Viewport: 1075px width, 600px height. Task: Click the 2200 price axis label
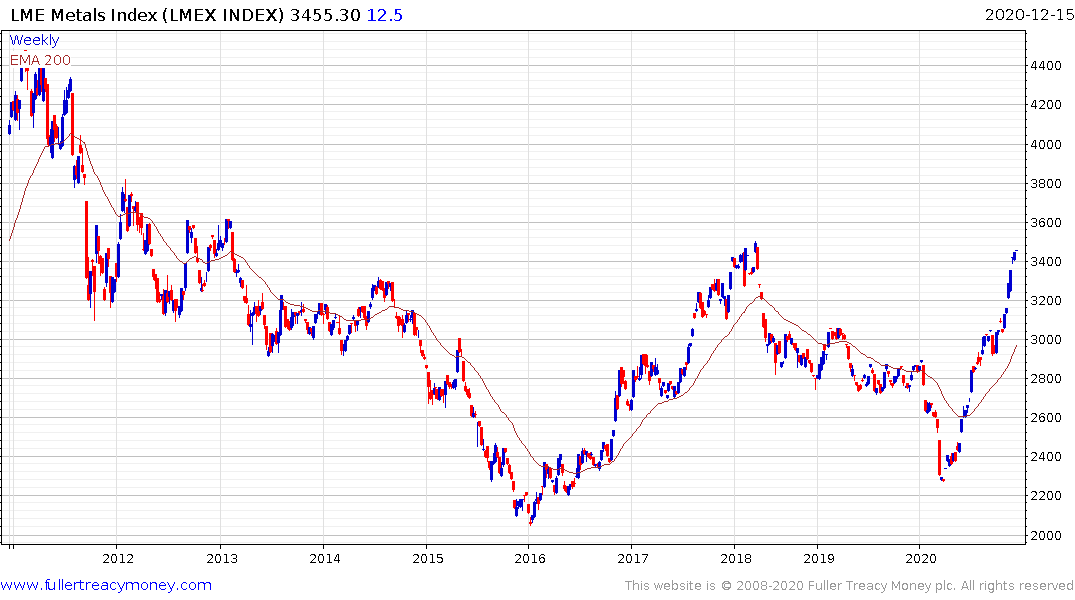1046,496
